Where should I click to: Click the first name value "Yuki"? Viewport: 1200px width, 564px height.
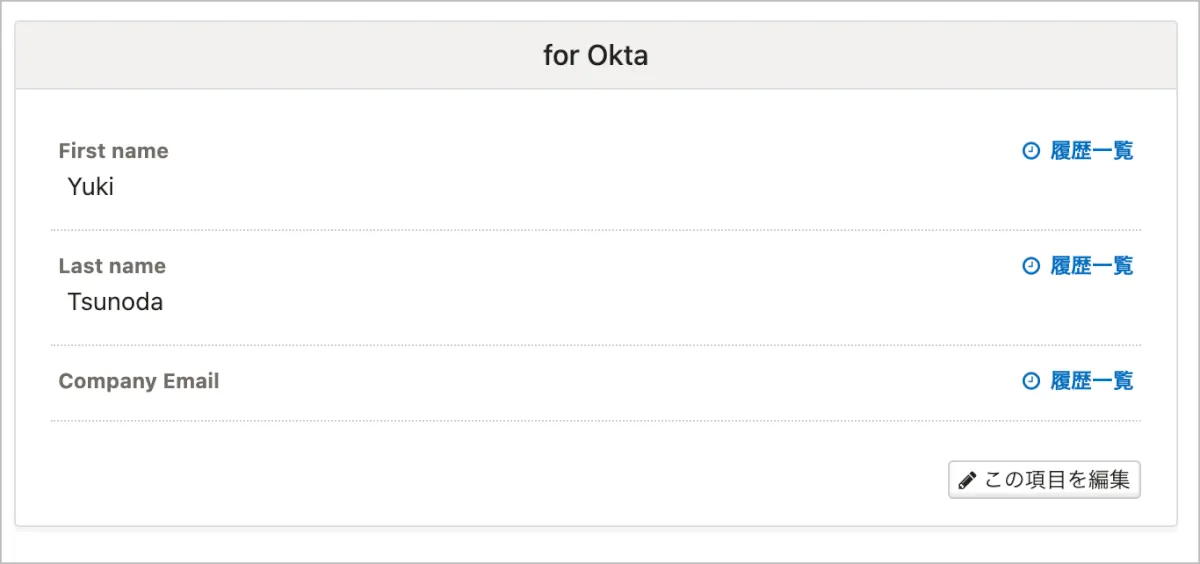tap(90, 187)
